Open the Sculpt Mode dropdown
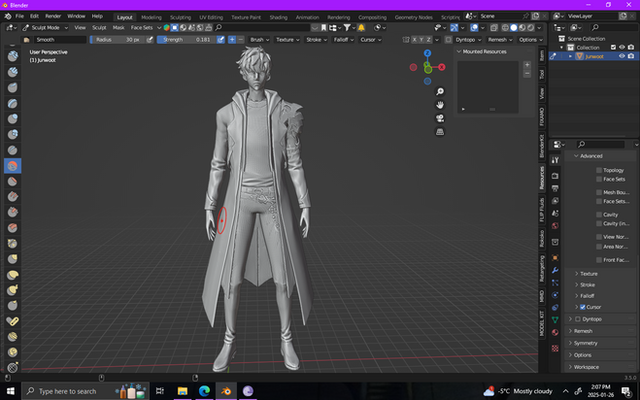The height and width of the screenshot is (400, 640). click(44, 28)
